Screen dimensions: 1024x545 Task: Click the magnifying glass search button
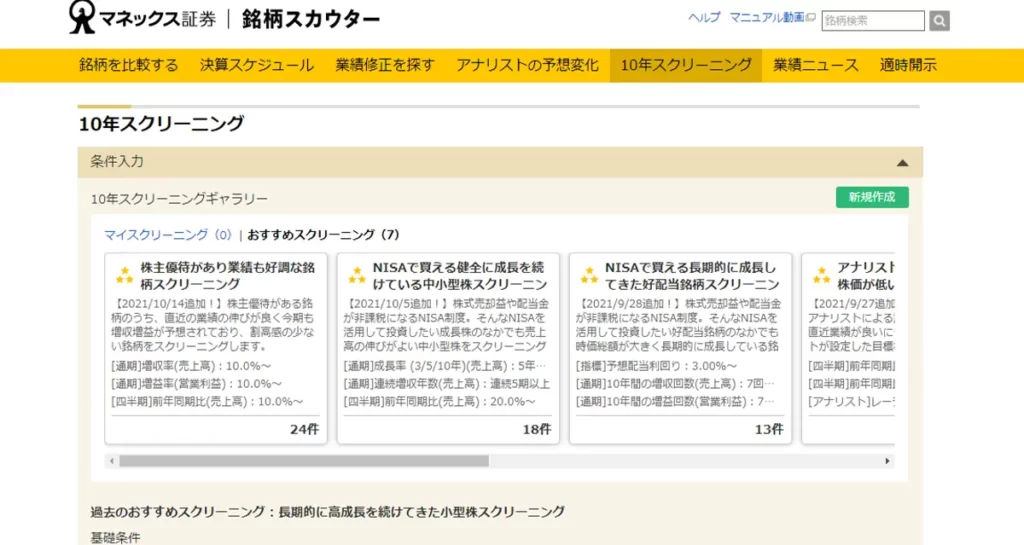tap(939, 20)
